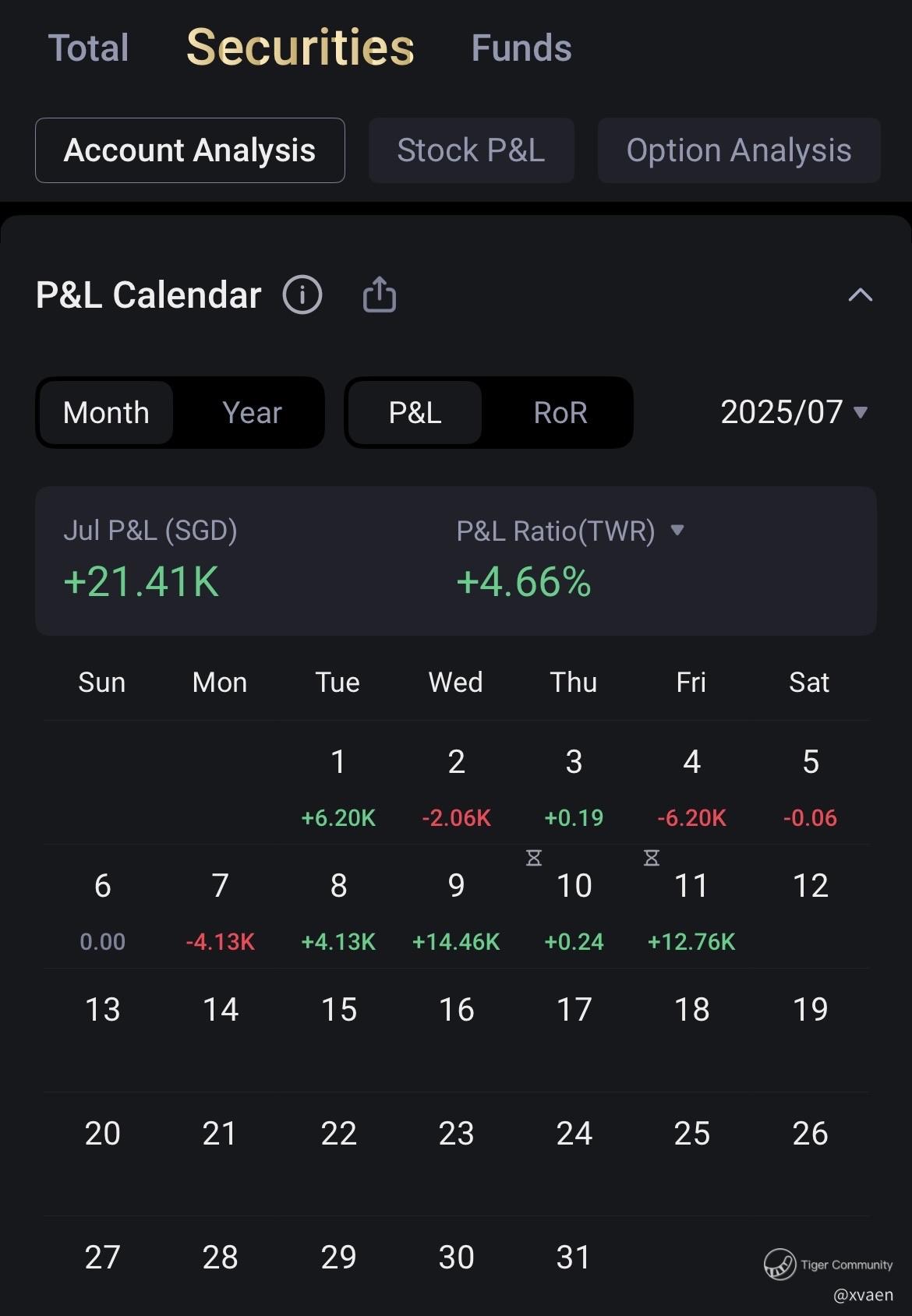912x1316 pixels.
Task: Open the P&L Calendar info icon
Action: coord(302,295)
